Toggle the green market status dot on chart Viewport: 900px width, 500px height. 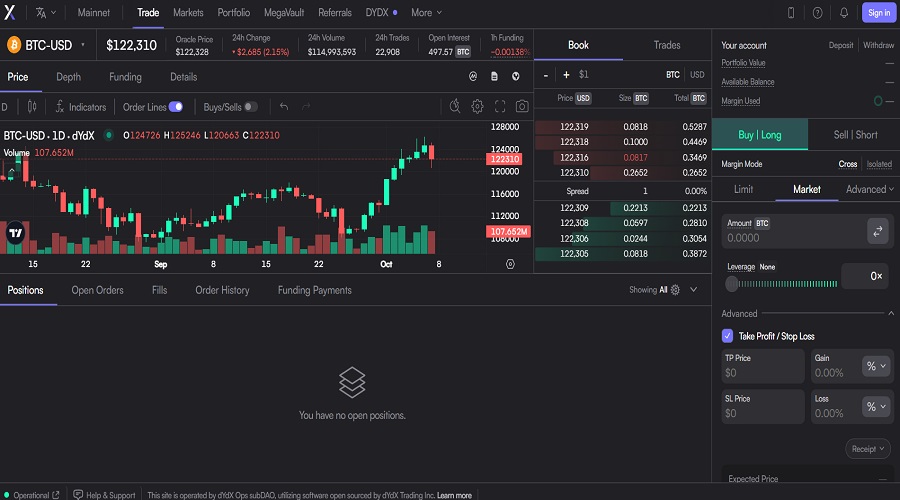108,135
